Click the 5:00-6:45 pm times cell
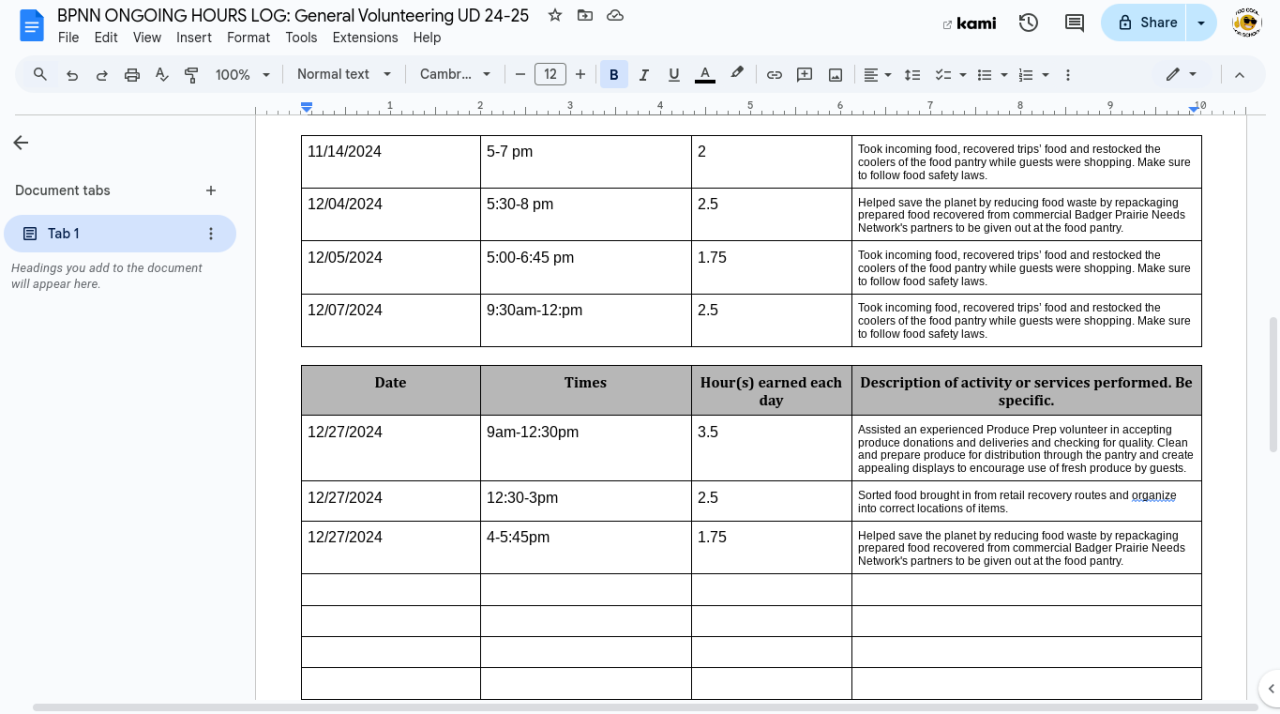This screenshot has width=1280, height=714. tap(586, 267)
